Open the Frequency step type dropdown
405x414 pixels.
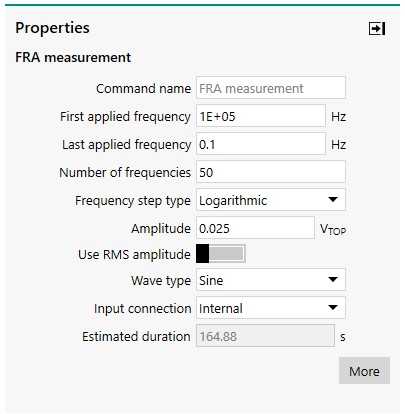click(271, 200)
